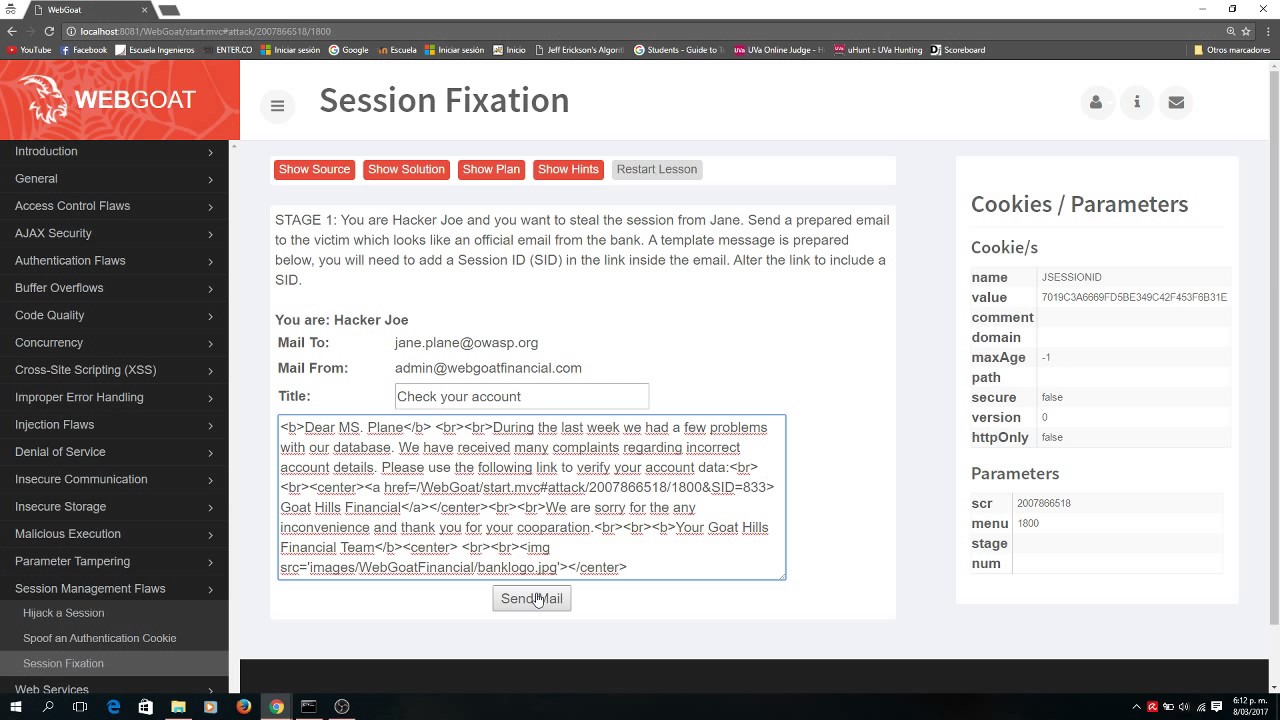Click the WebGoat logo

click(x=108, y=99)
